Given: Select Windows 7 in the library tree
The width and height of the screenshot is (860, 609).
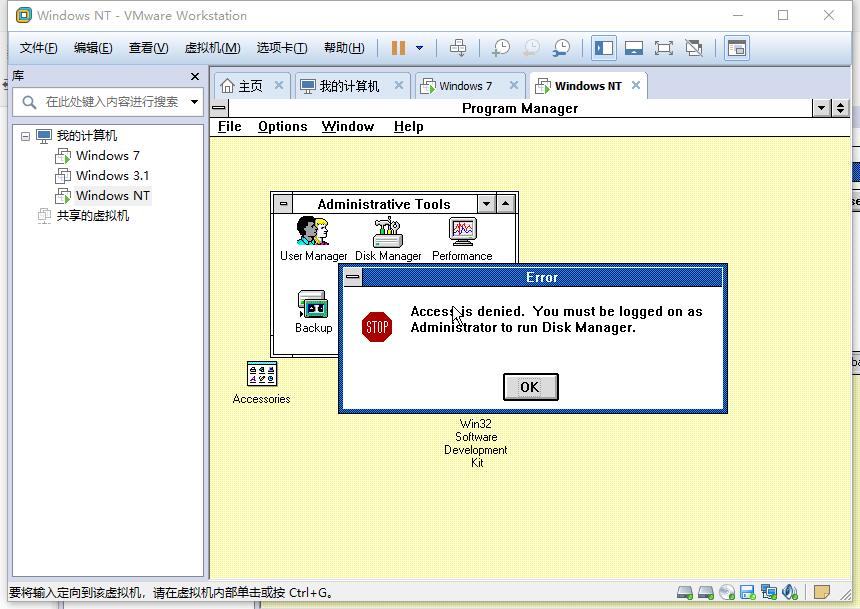Looking at the screenshot, I should (108, 156).
